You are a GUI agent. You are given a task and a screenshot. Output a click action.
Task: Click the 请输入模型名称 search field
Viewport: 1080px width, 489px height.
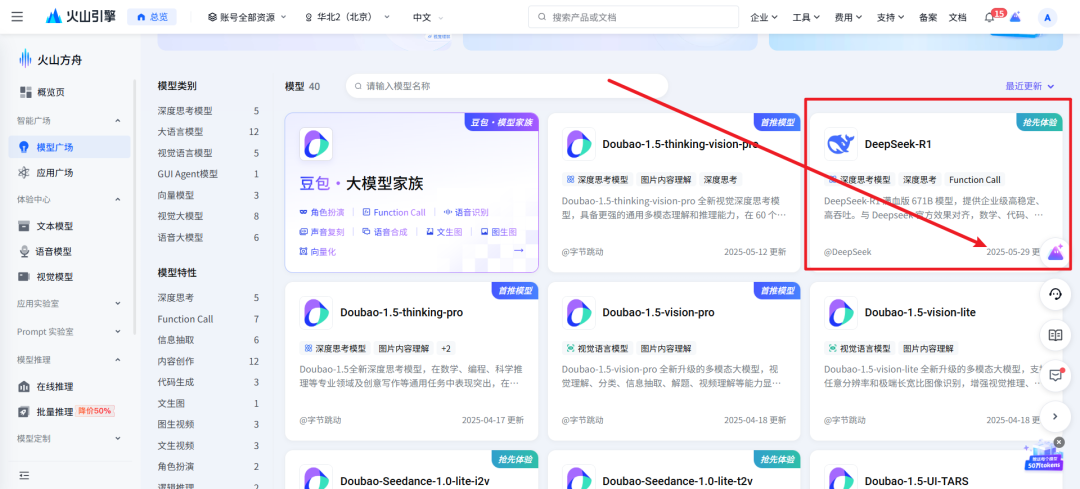(x=507, y=86)
